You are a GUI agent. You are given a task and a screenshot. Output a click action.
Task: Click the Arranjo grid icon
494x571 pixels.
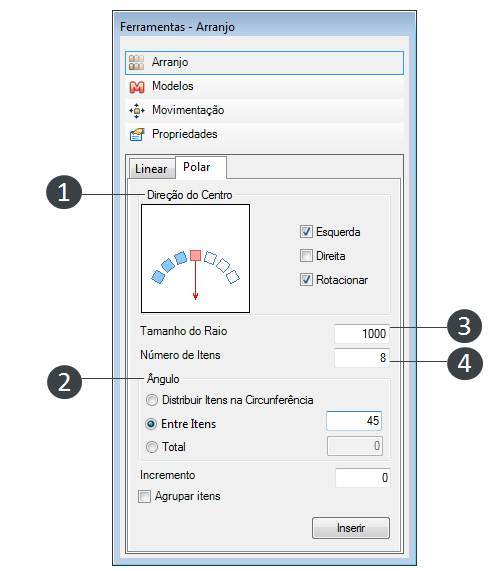[137, 63]
